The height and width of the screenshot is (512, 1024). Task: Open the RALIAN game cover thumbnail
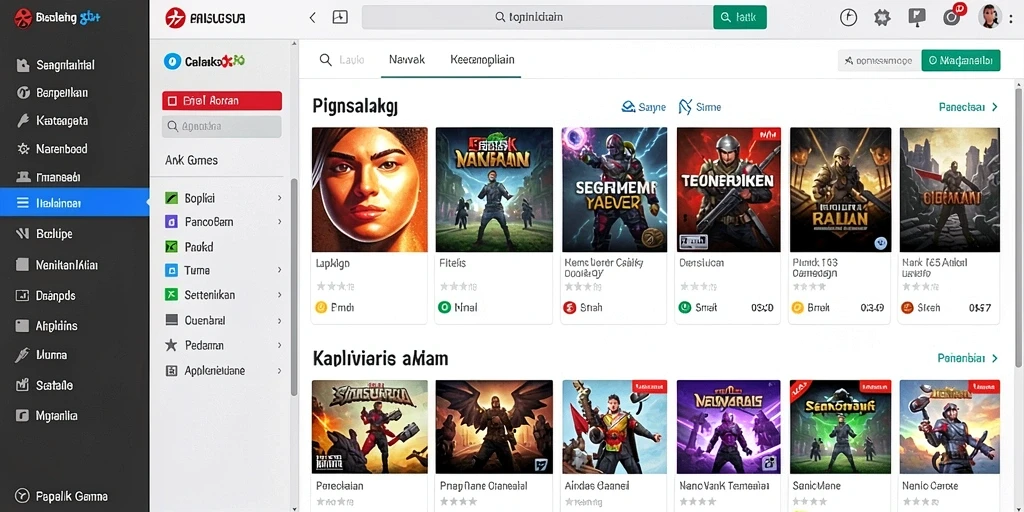tap(840, 189)
